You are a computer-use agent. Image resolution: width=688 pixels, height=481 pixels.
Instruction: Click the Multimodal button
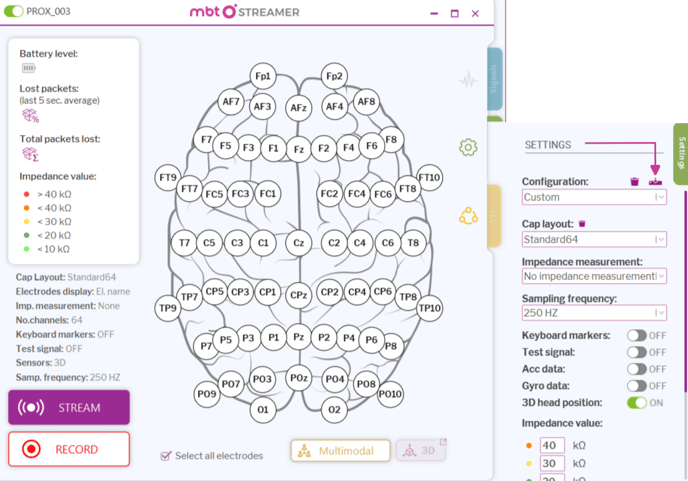click(x=340, y=451)
